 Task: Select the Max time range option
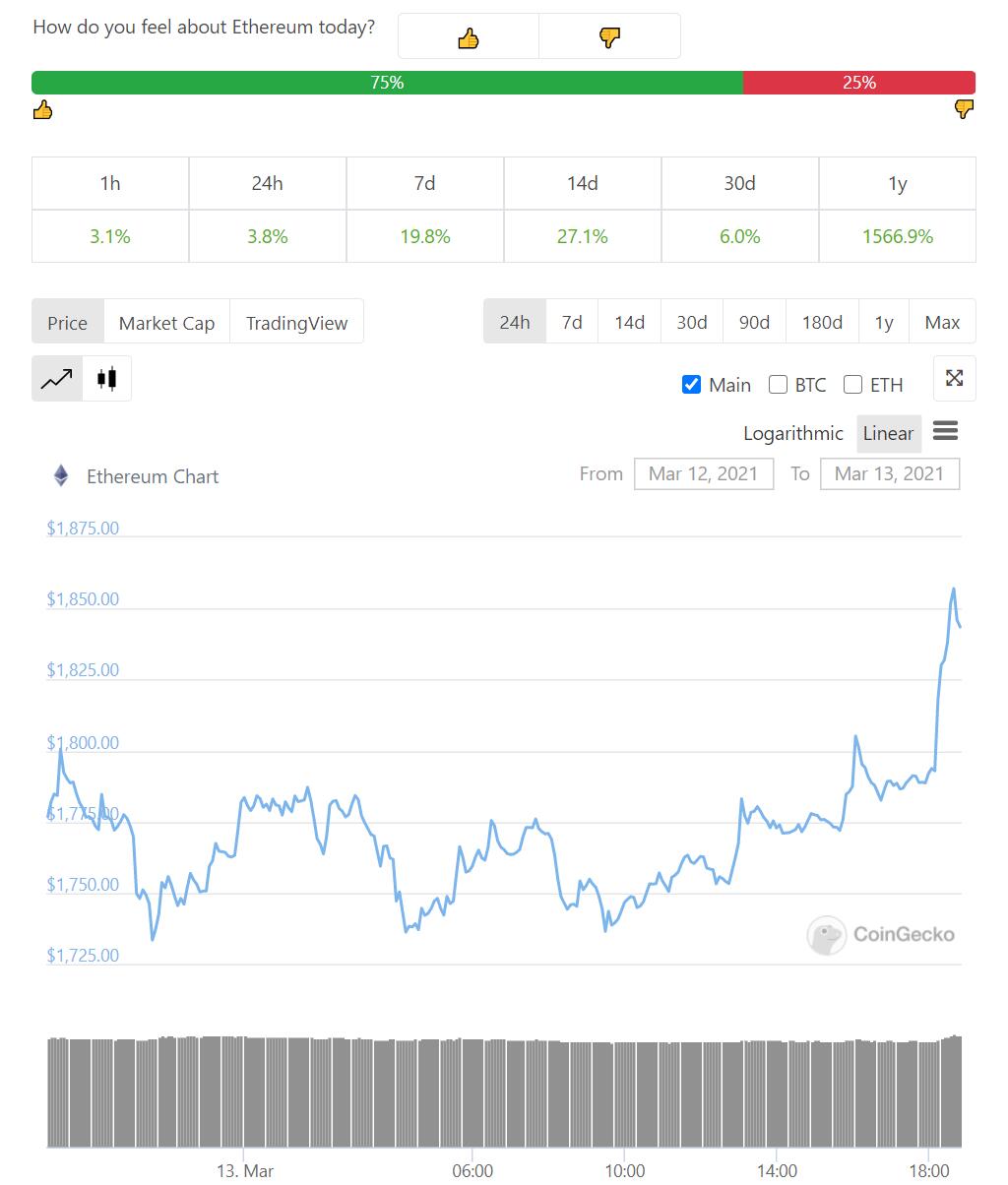coord(942,321)
